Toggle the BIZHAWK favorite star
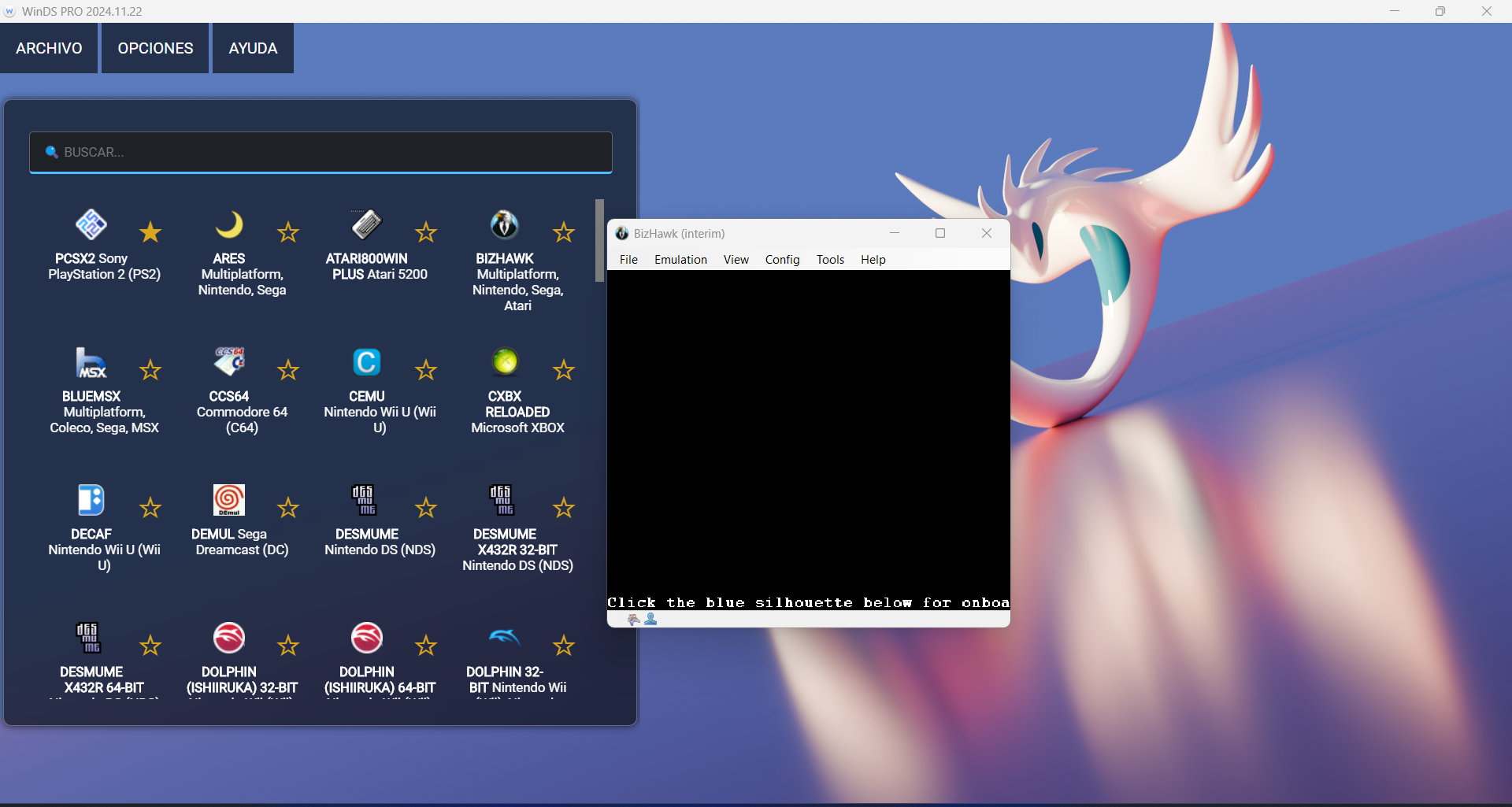The height and width of the screenshot is (807, 1512). coord(564,232)
